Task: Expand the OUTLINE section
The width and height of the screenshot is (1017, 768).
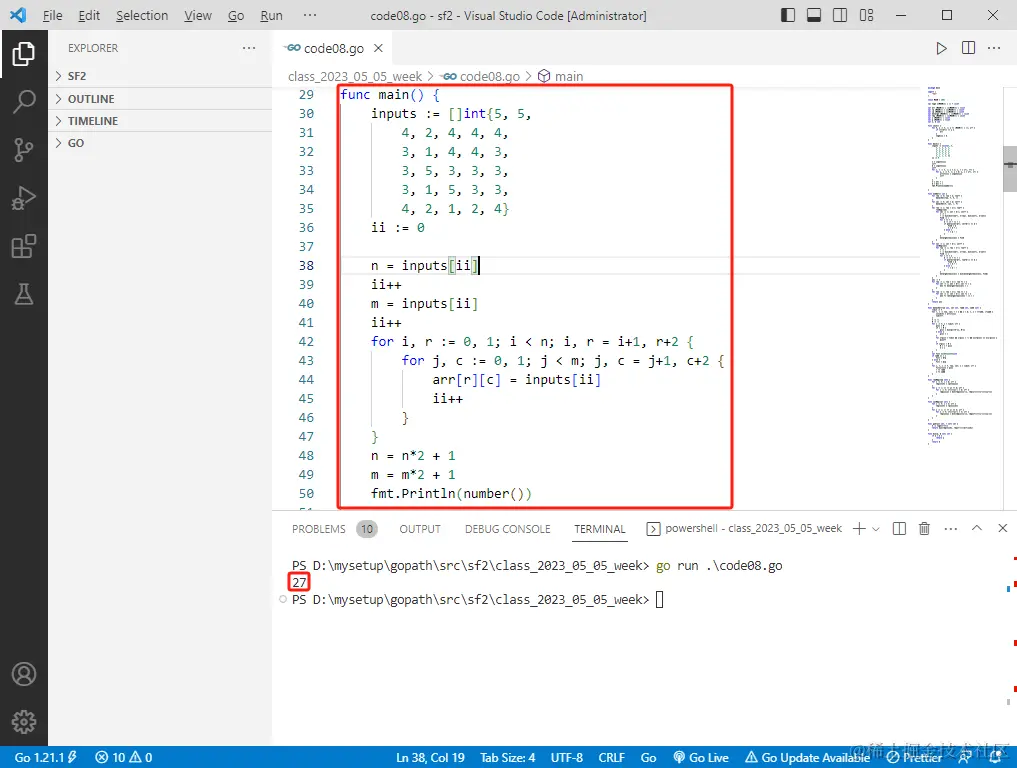Action: [x=160, y=99]
